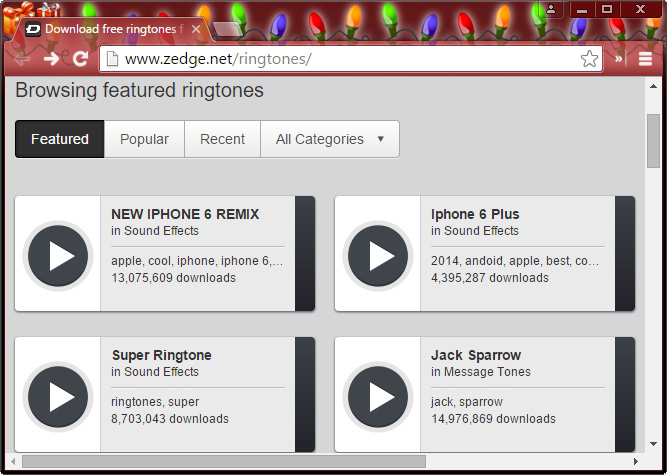Click 'in Sound Effects' under Super Ringtone
Image resolution: width=667 pixels, height=475 pixels.
[155, 372]
